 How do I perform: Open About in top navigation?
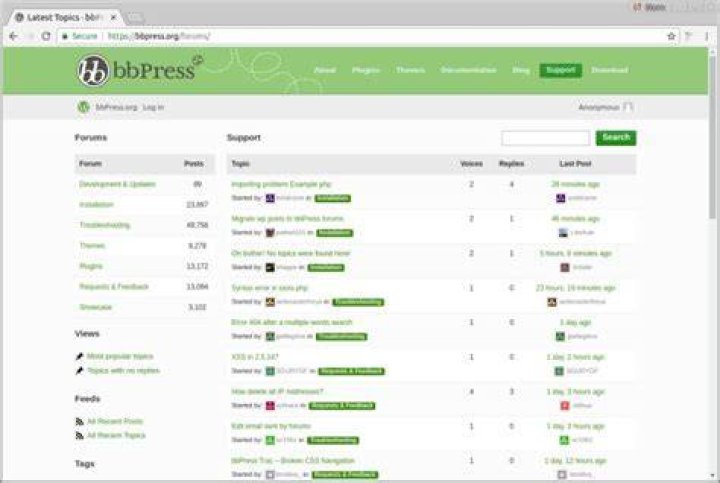325,70
